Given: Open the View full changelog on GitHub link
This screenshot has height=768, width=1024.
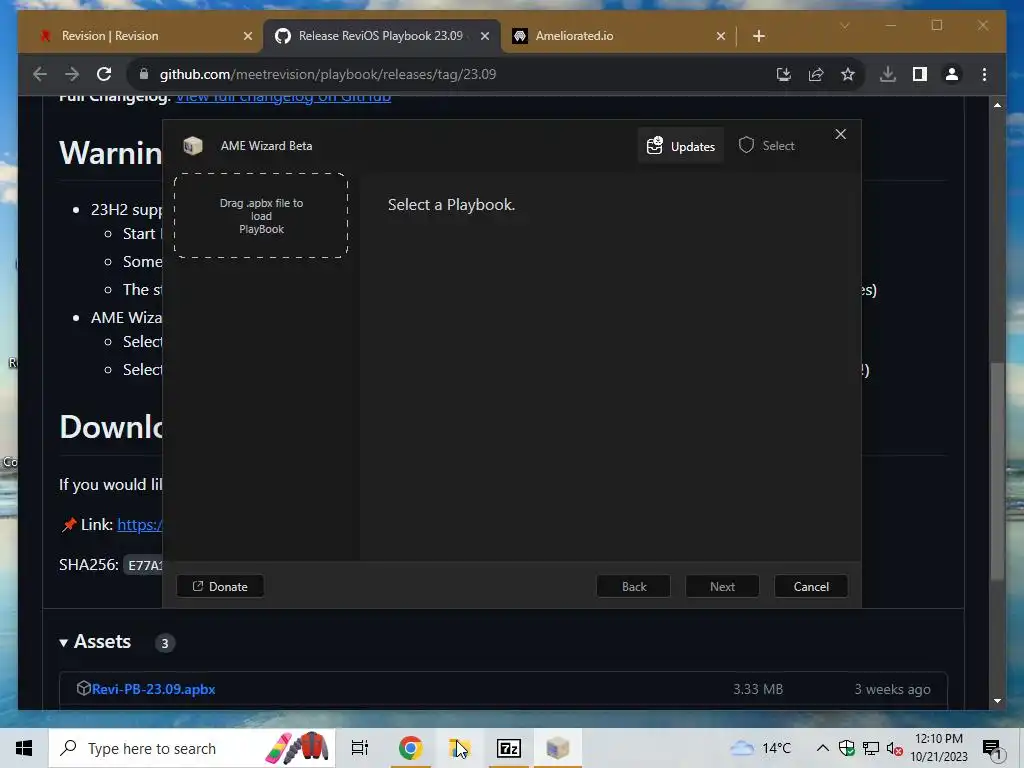Looking at the screenshot, I should (283, 98).
